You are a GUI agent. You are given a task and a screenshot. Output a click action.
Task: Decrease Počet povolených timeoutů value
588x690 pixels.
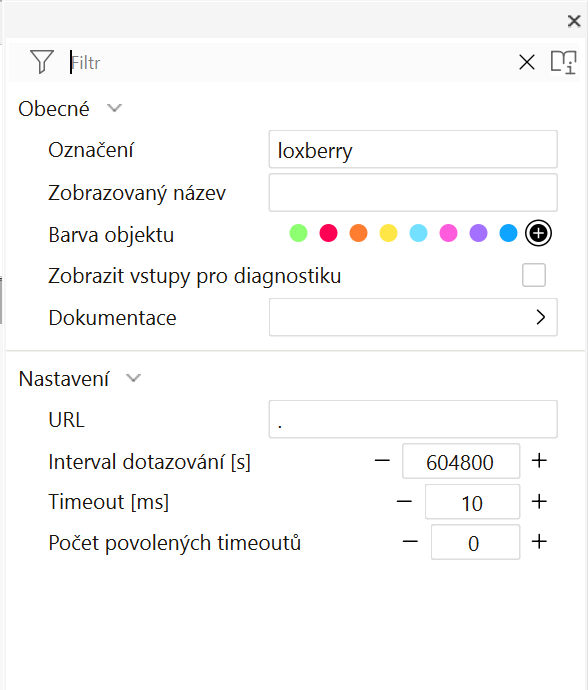410,542
